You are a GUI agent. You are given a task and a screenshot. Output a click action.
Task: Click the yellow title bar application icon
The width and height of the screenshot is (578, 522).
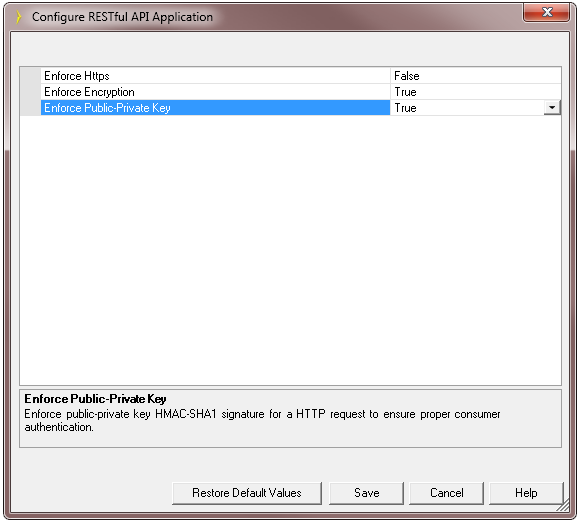[18, 17]
